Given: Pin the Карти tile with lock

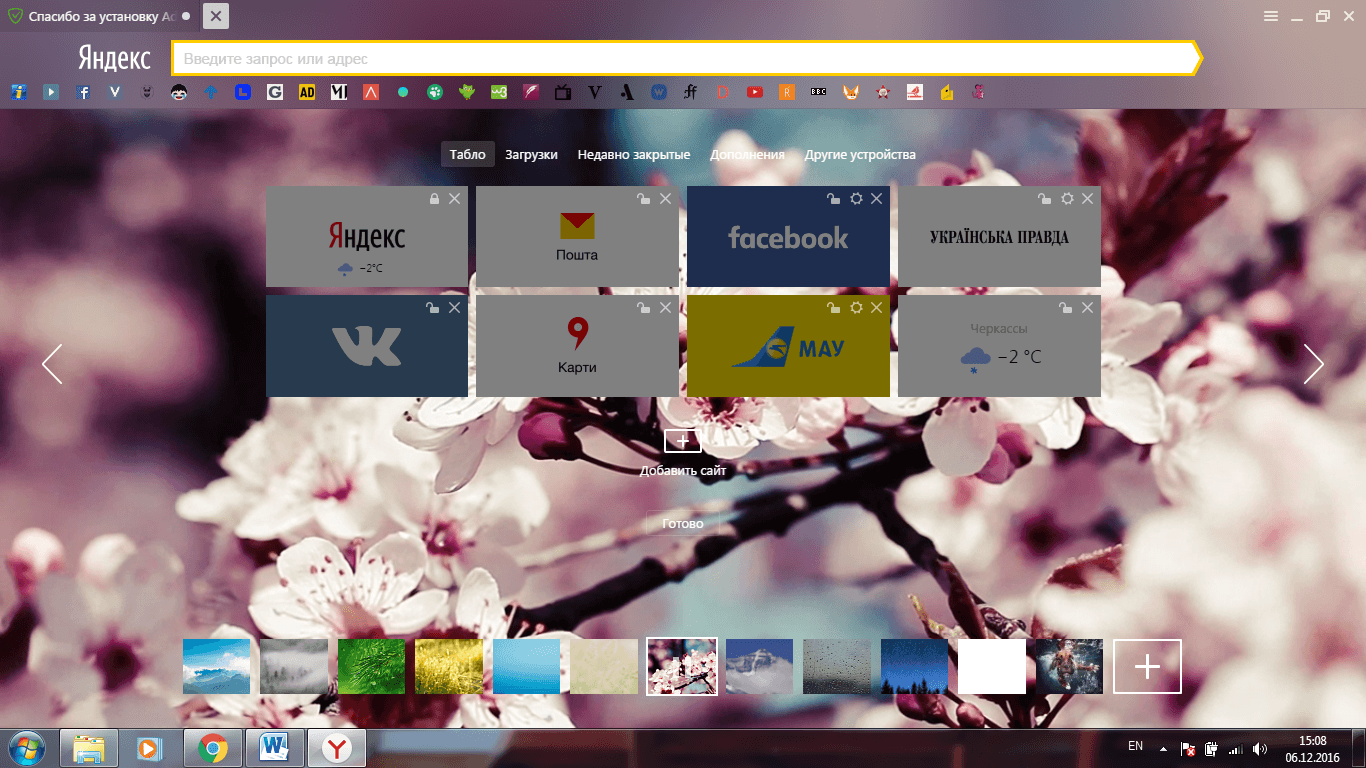Looking at the screenshot, I should click(x=644, y=308).
